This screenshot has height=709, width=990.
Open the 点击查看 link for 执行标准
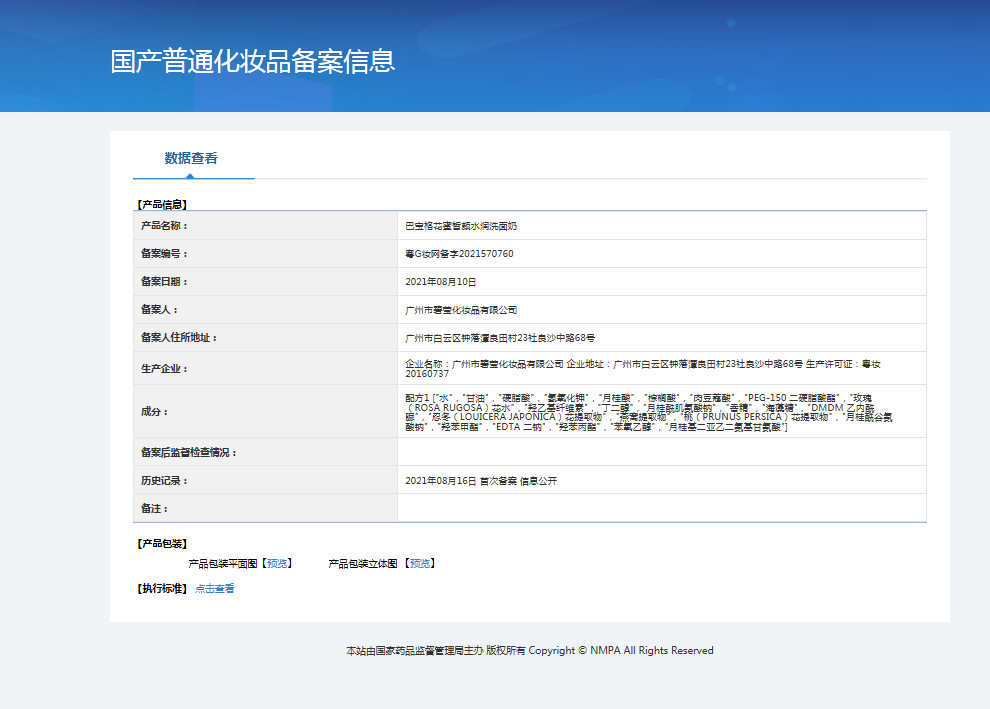(x=215, y=588)
